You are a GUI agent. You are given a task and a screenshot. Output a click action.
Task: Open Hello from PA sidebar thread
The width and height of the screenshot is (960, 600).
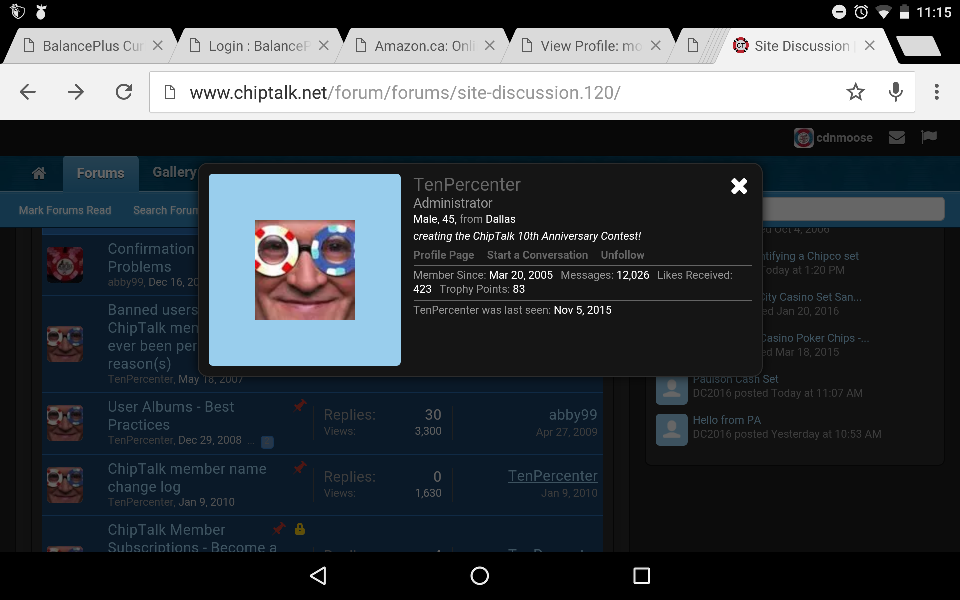727,420
